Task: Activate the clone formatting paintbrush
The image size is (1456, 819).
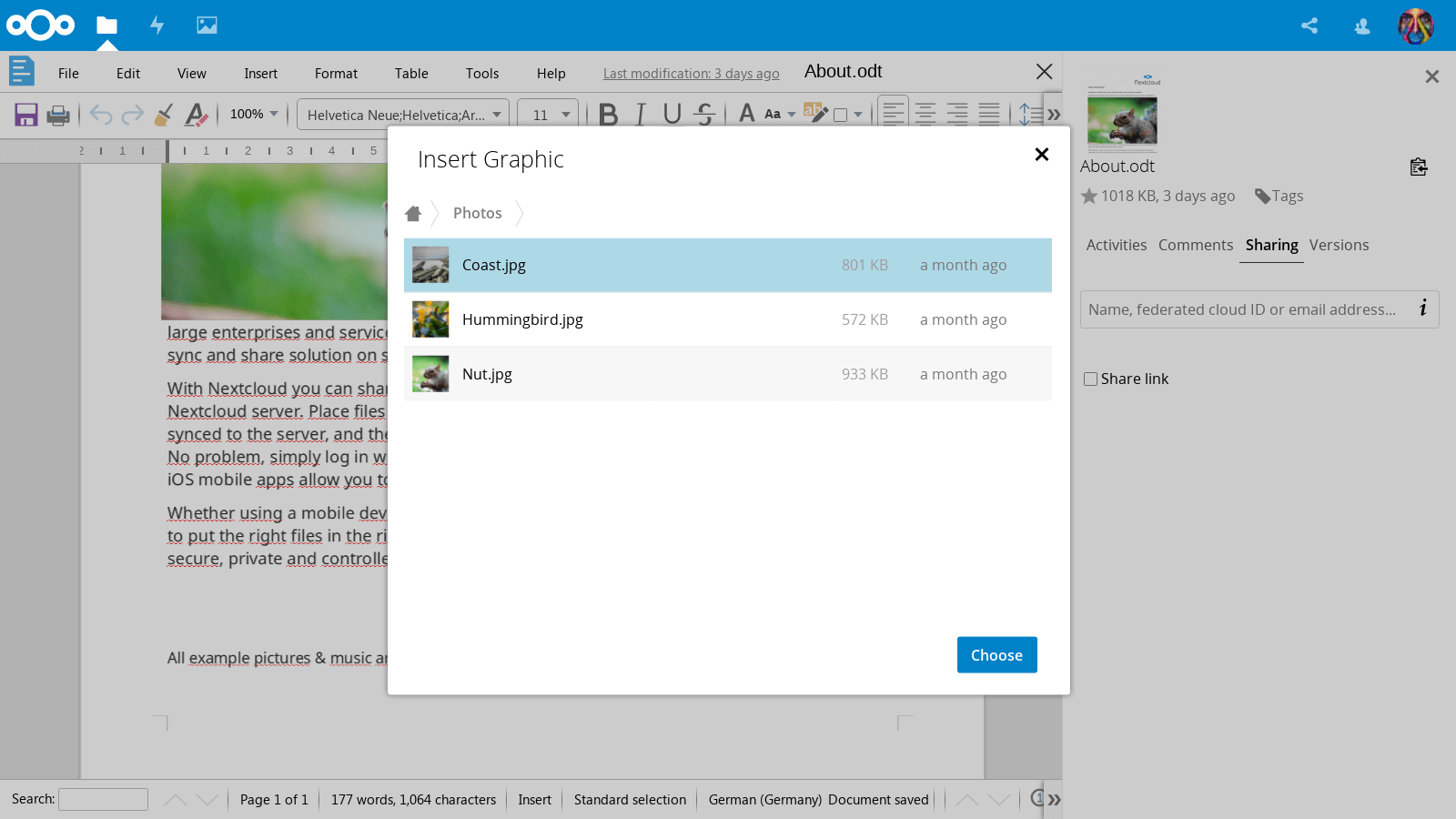Action: (164, 115)
